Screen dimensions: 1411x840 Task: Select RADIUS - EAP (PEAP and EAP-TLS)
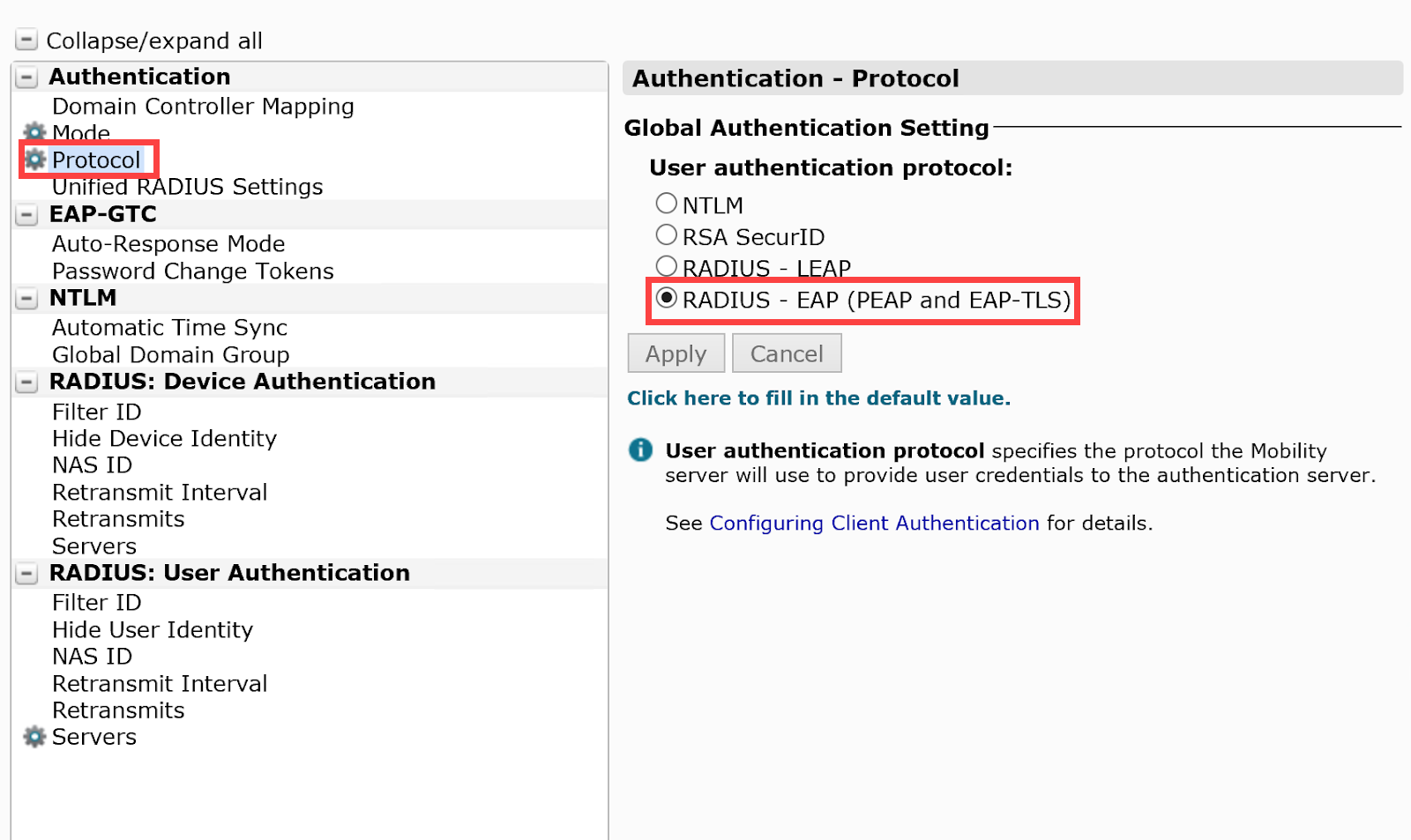[x=667, y=299]
